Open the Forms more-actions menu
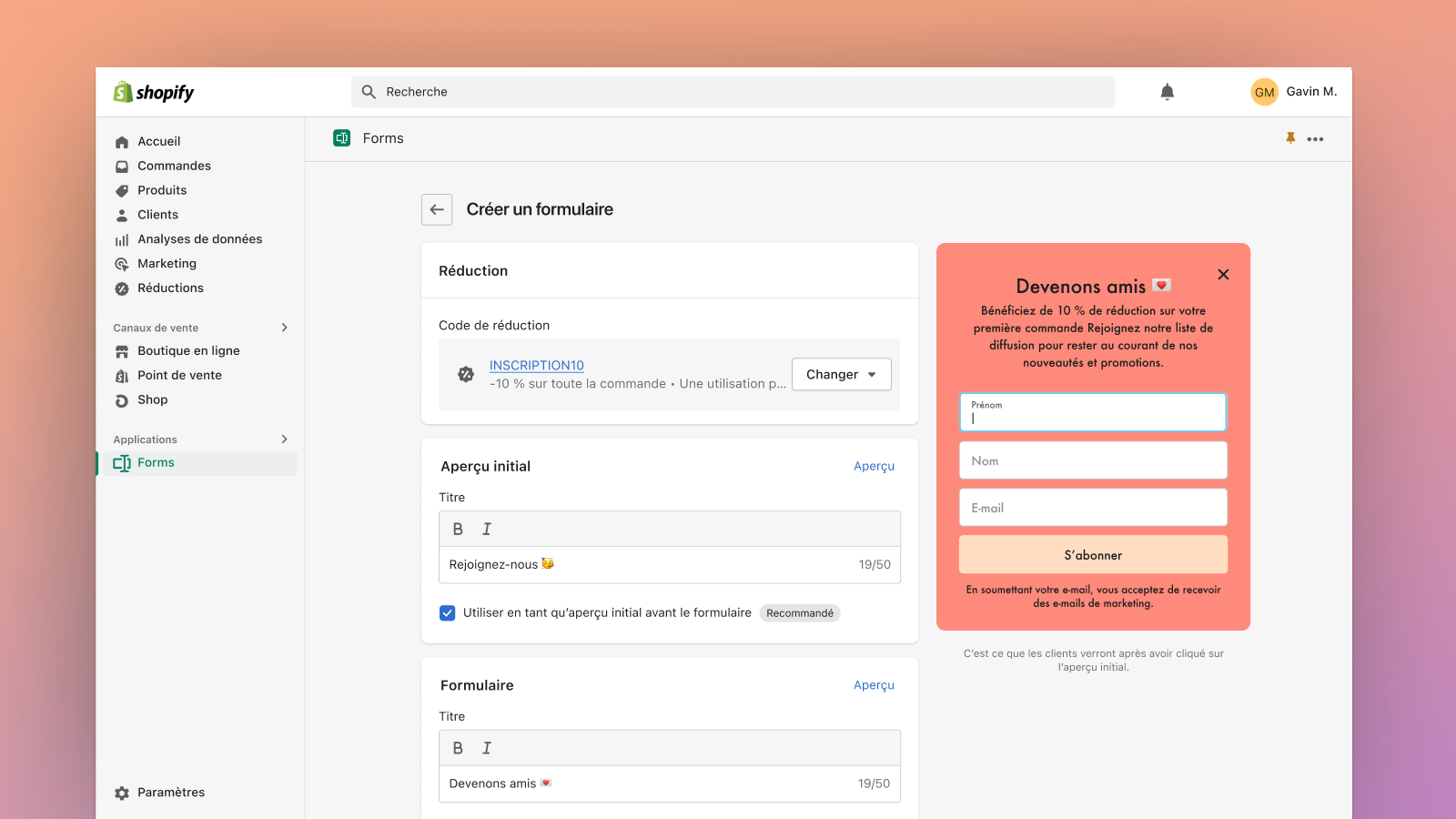Screen dimensions: 1456x819 (x=1315, y=139)
